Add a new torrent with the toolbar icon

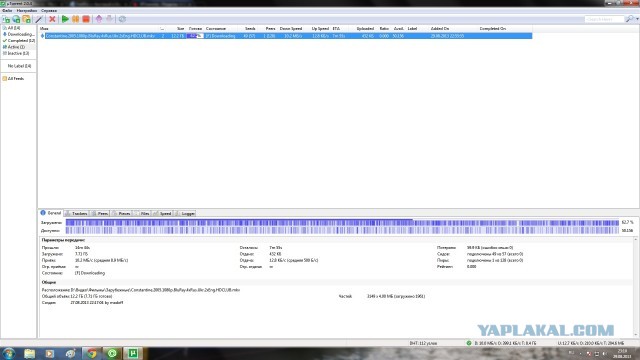[x=6, y=19]
